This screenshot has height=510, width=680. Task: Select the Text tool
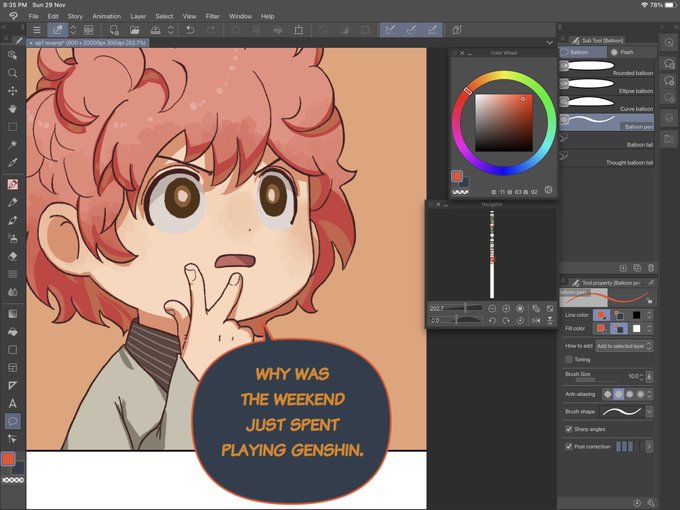pyautogui.click(x=13, y=404)
